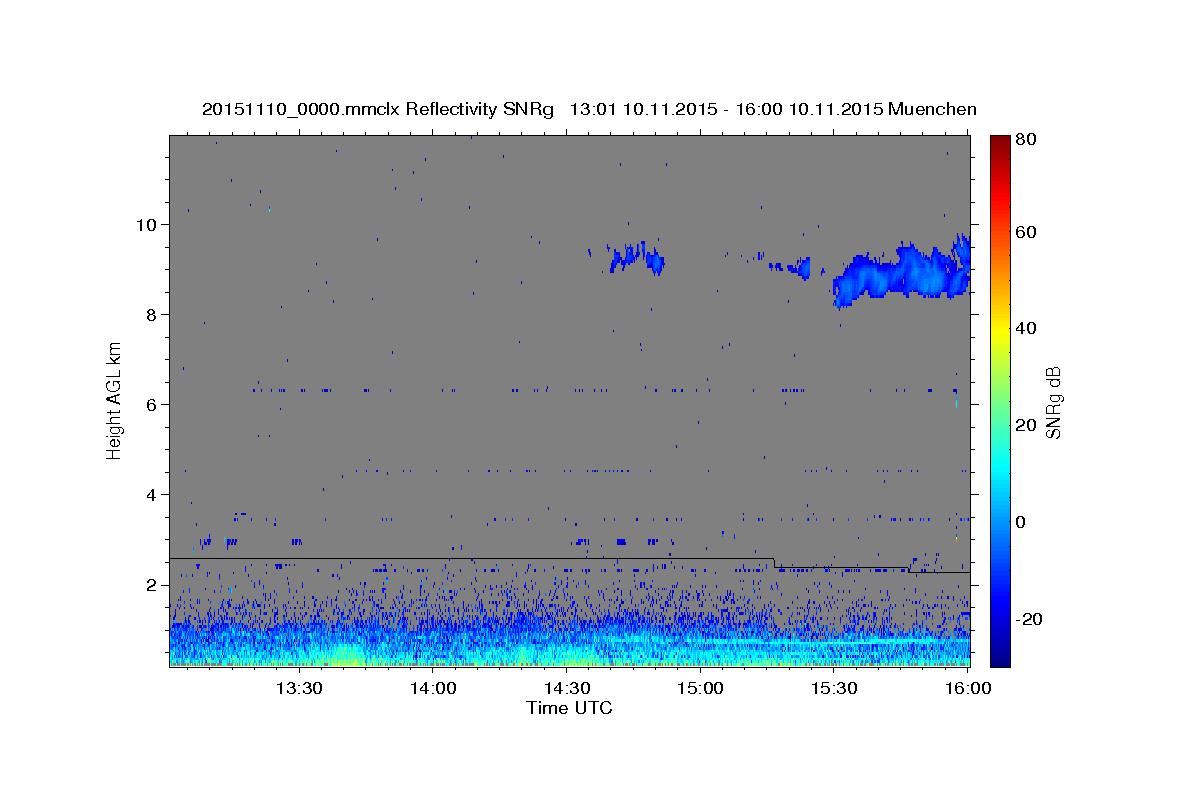Click the 14:00 time tick label
The image size is (1200, 800).
[x=434, y=688]
